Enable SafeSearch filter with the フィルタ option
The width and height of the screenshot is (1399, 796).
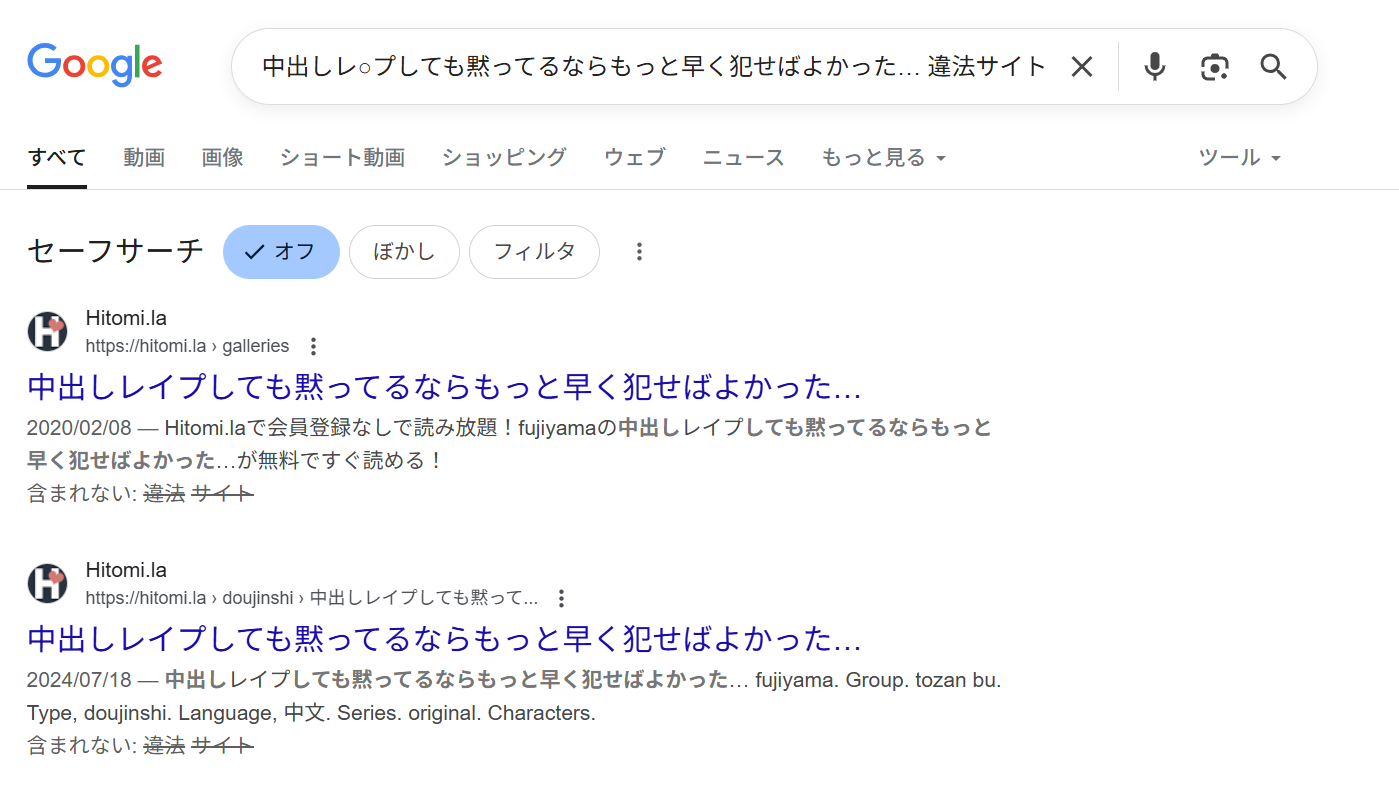[x=534, y=252]
